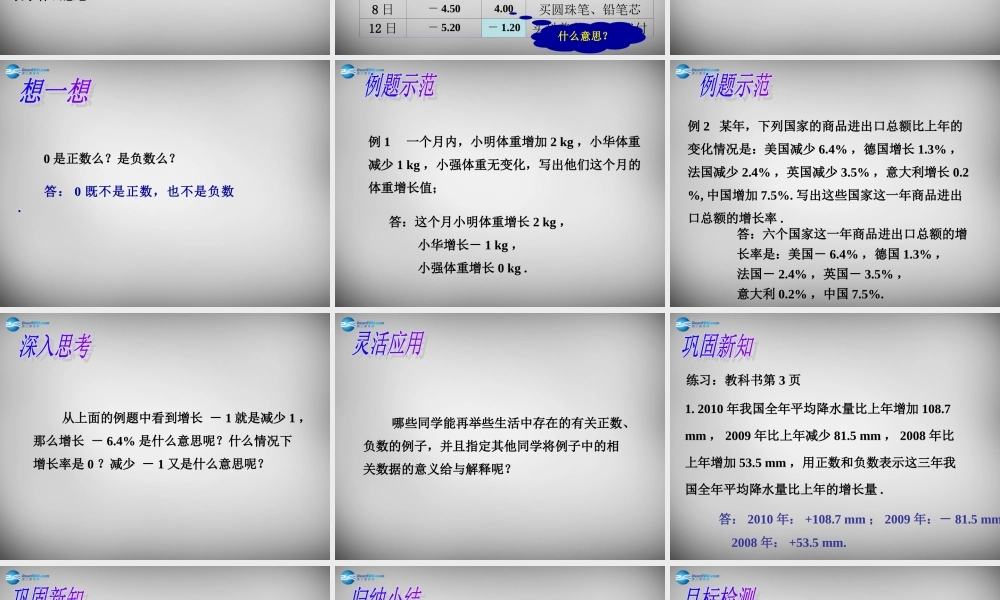Click the 目标检测 title text
Viewport: 1000px width, 600px height.
point(719,593)
